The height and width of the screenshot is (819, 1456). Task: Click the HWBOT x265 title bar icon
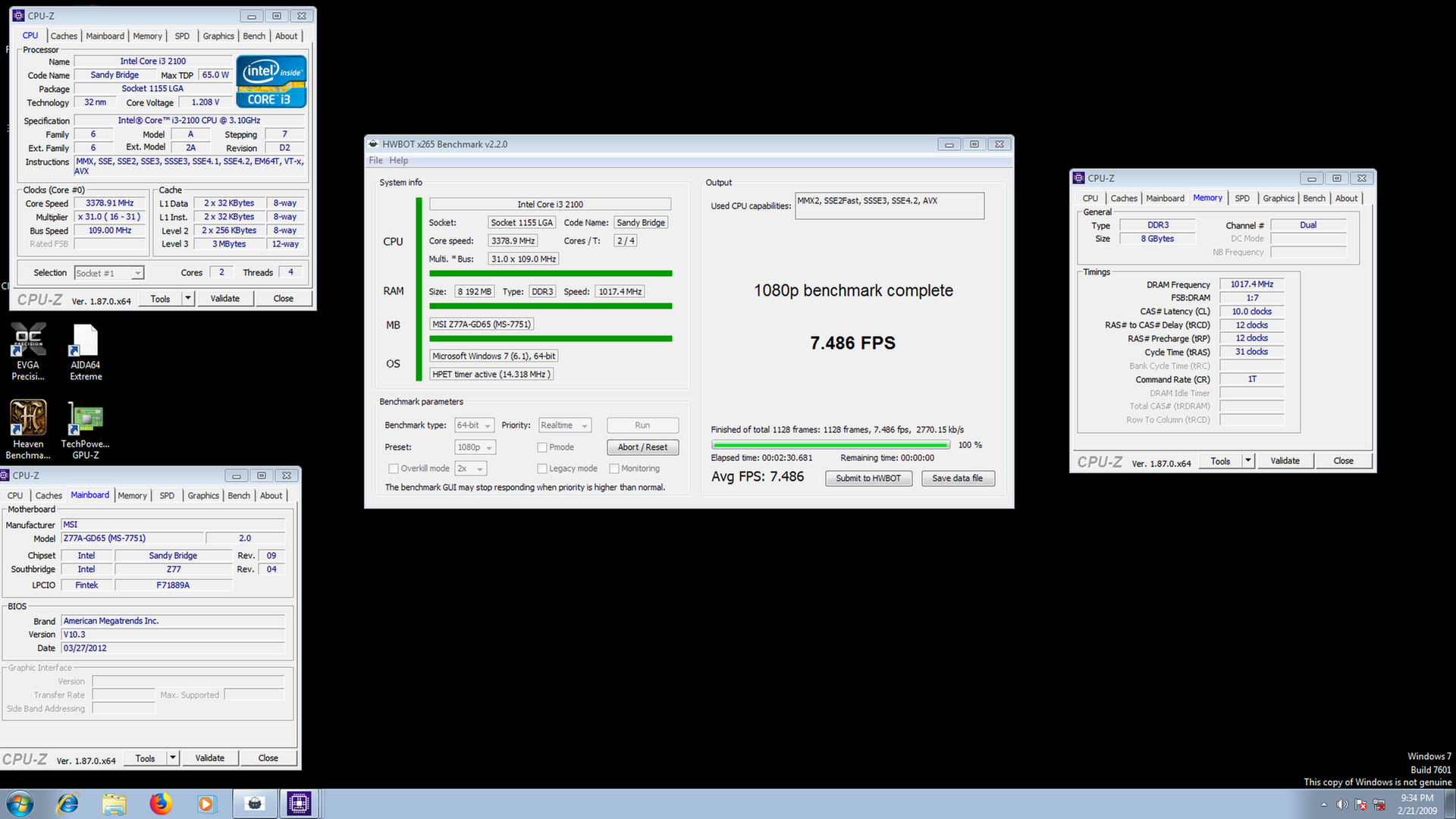coord(373,144)
